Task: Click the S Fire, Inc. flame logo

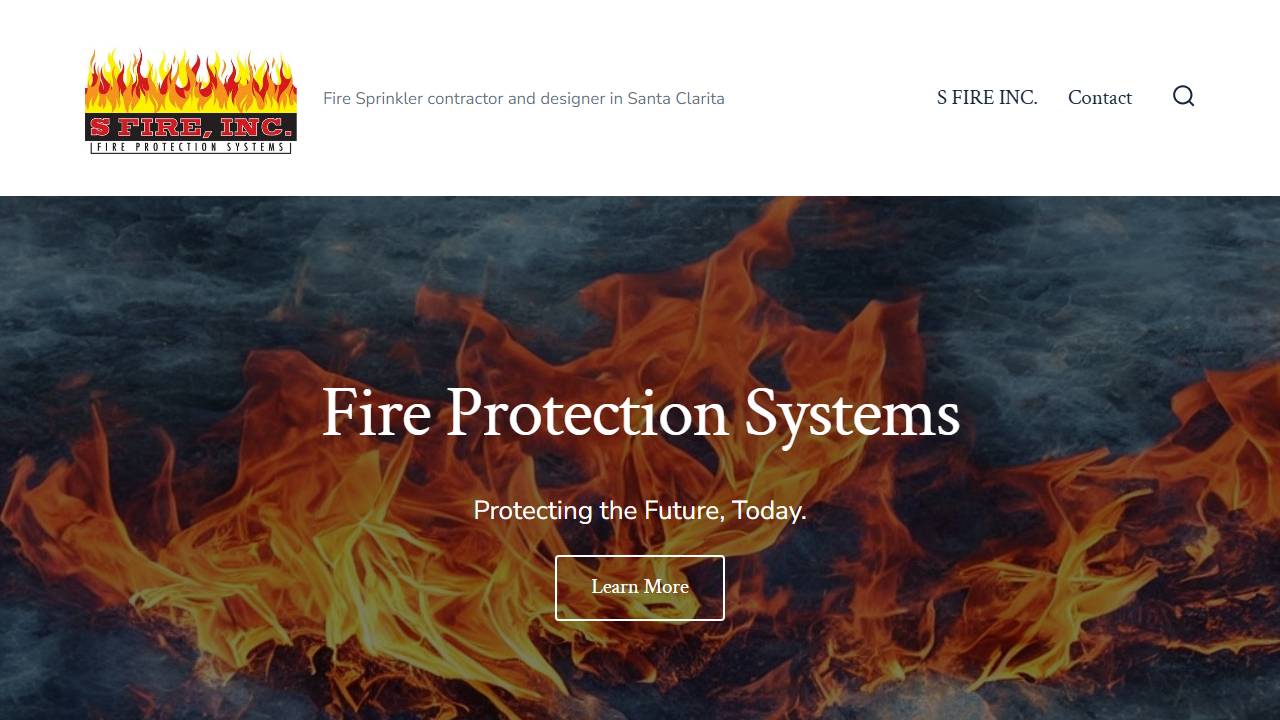Action: point(191,101)
